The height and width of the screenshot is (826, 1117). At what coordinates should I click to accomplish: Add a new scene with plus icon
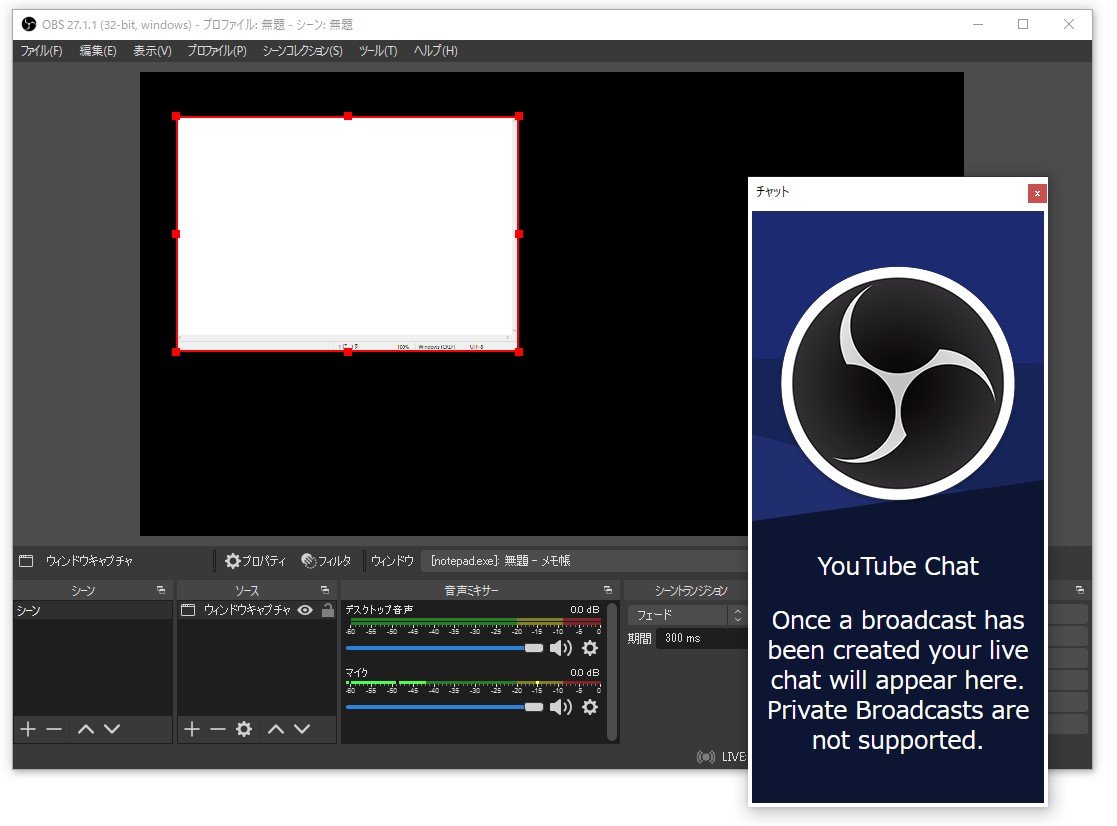tap(28, 729)
